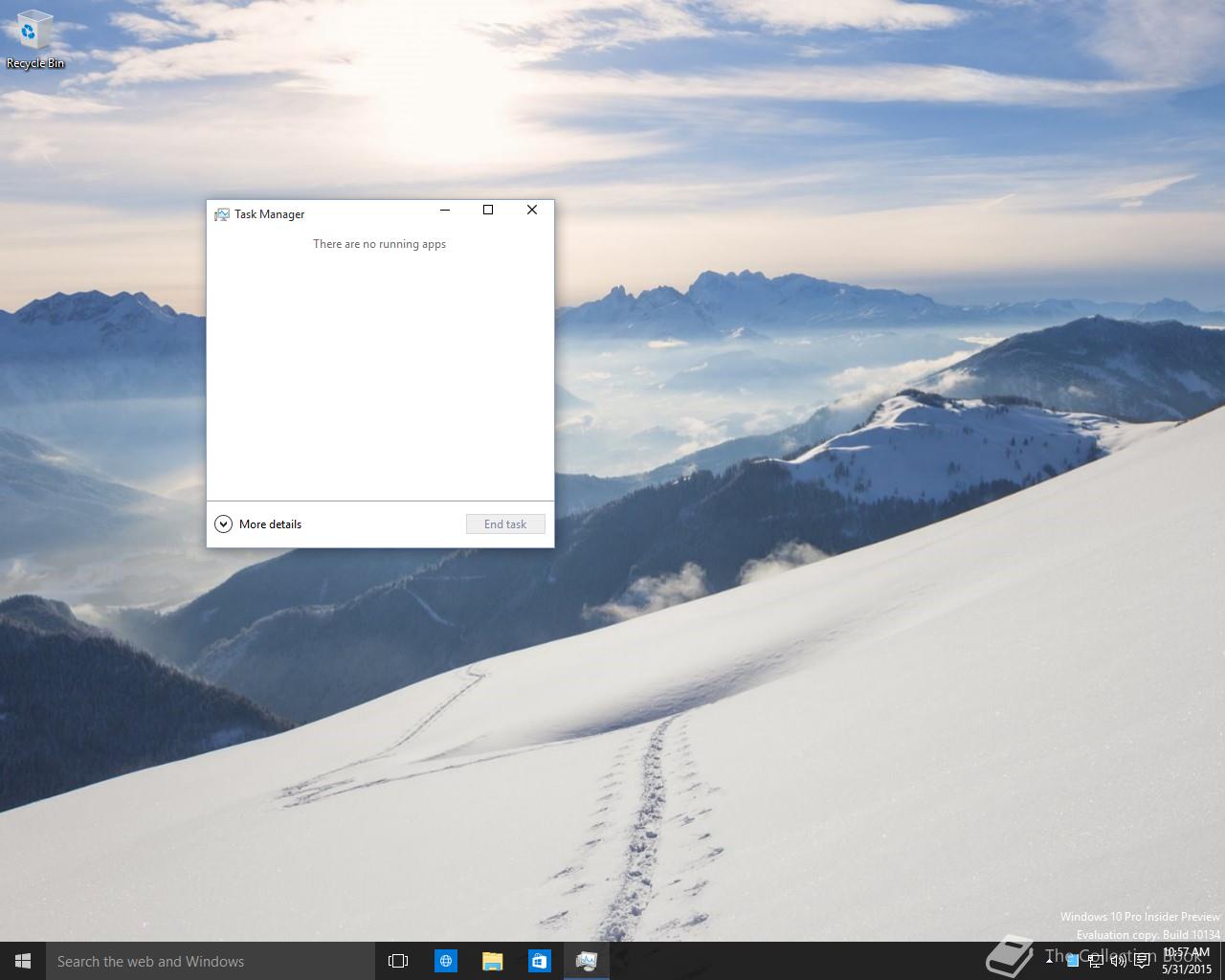Maximize the Task Manager window
1225x980 pixels.
tap(488, 210)
